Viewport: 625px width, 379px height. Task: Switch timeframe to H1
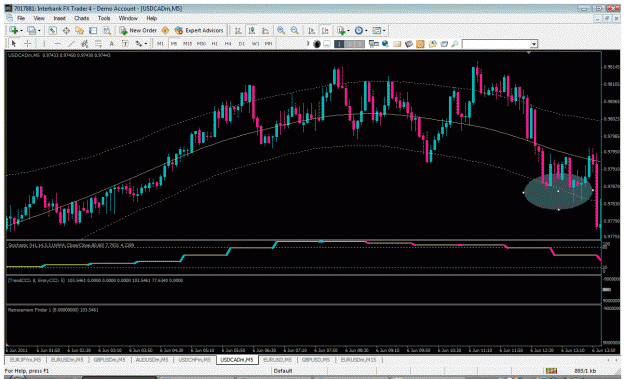[214, 43]
